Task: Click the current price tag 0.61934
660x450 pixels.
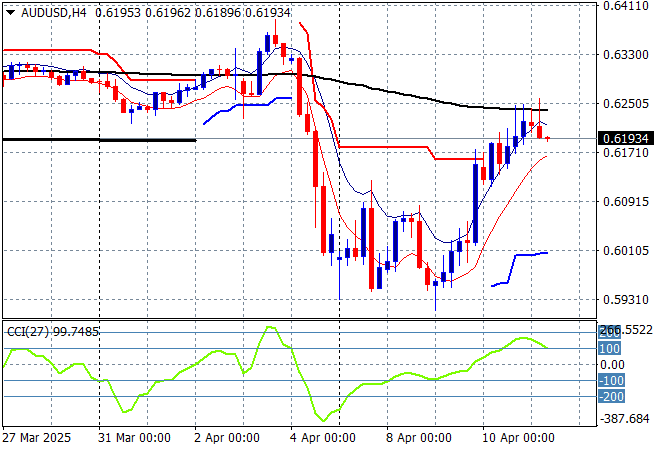Action: 625,138
